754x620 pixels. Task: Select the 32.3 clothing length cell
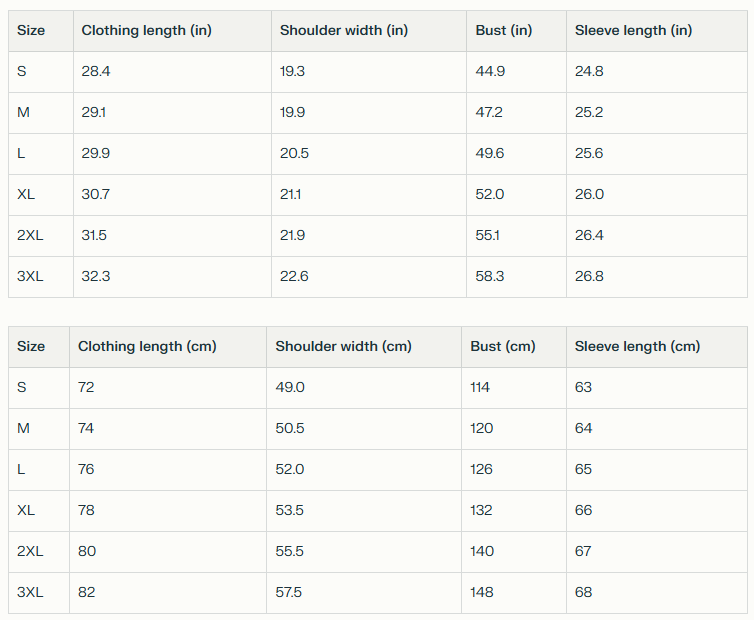(x=96, y=277)
